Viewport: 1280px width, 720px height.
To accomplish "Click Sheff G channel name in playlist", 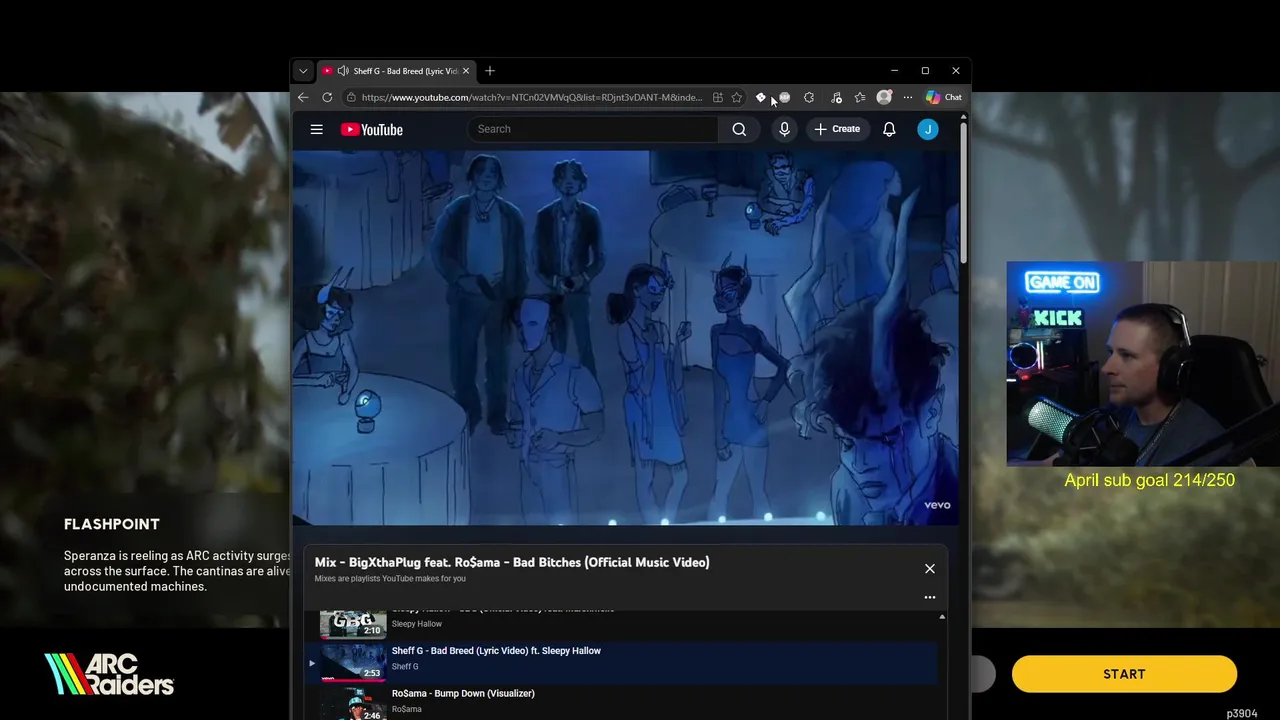I will [405, 667].
